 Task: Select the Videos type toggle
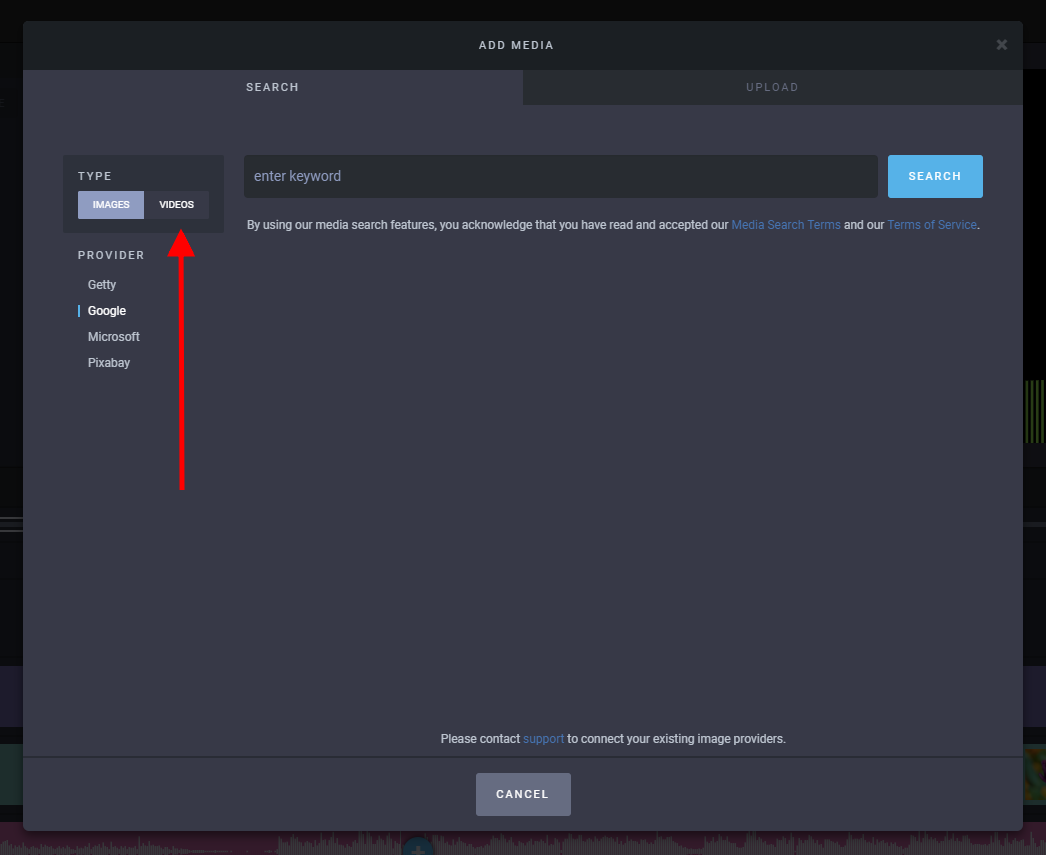pos(176,205)
